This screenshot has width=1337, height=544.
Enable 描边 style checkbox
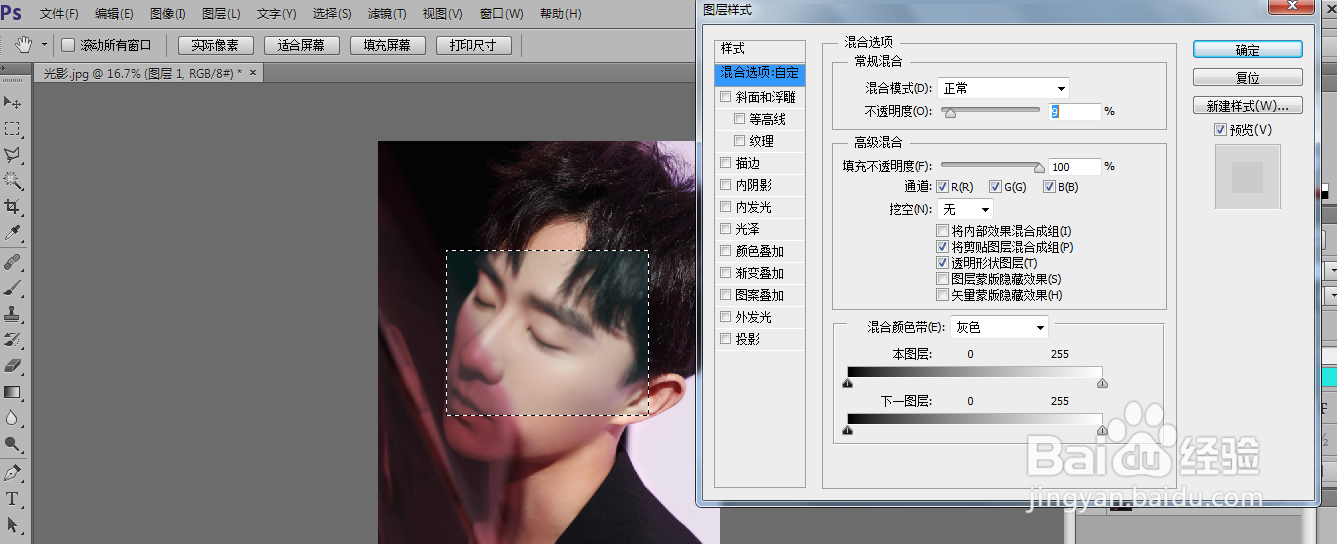[725, 163]
